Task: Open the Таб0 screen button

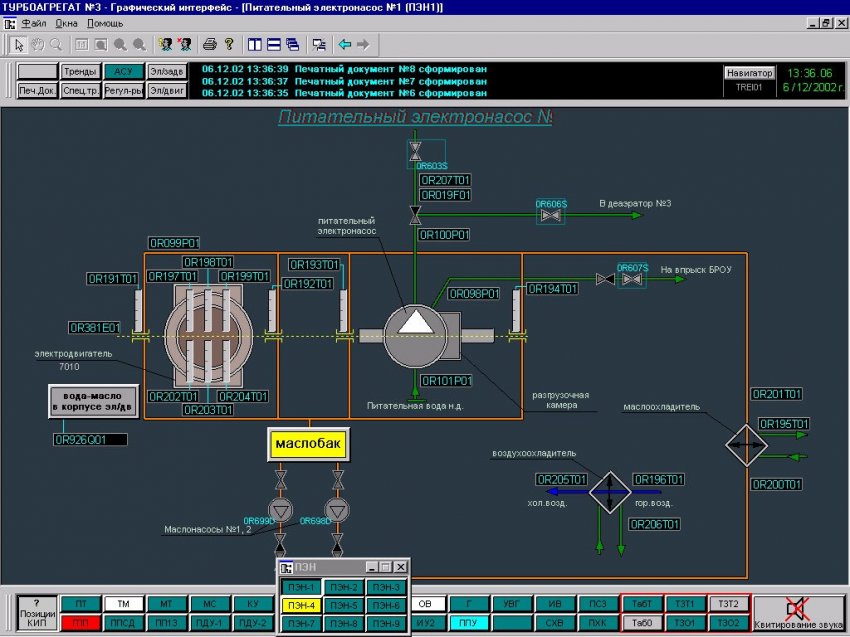Action: [x=641, y=622]
